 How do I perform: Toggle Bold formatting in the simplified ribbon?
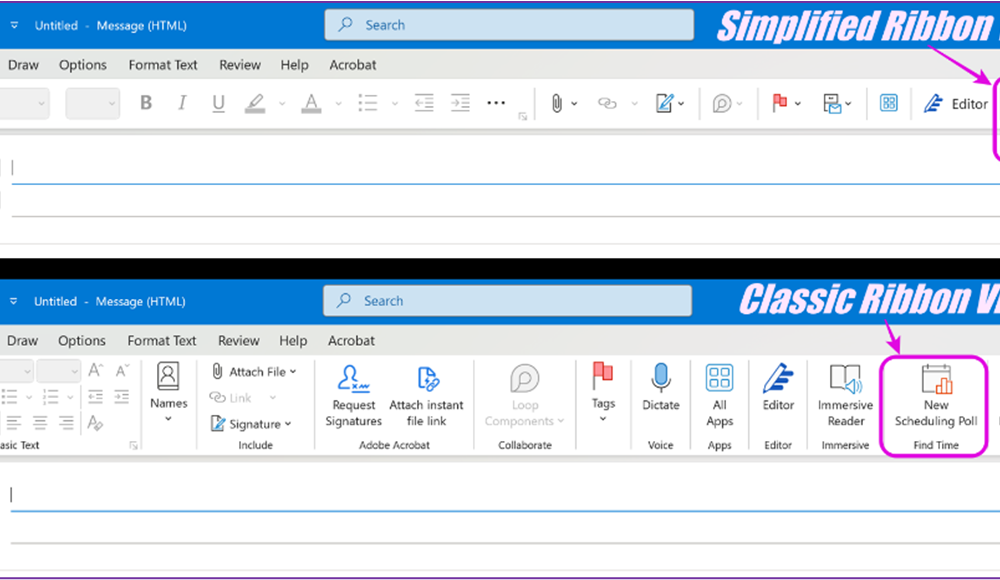coord(146,103)
